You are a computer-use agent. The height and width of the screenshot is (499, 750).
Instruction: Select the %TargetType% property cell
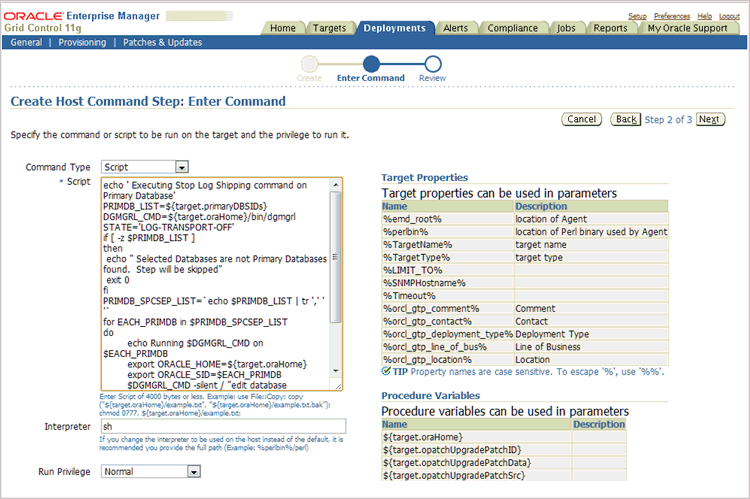[448, 257]
